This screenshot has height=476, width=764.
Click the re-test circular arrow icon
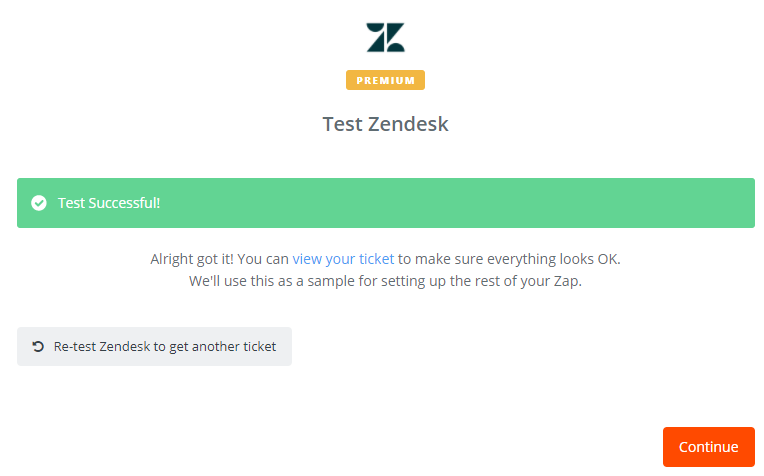[38, 347]
